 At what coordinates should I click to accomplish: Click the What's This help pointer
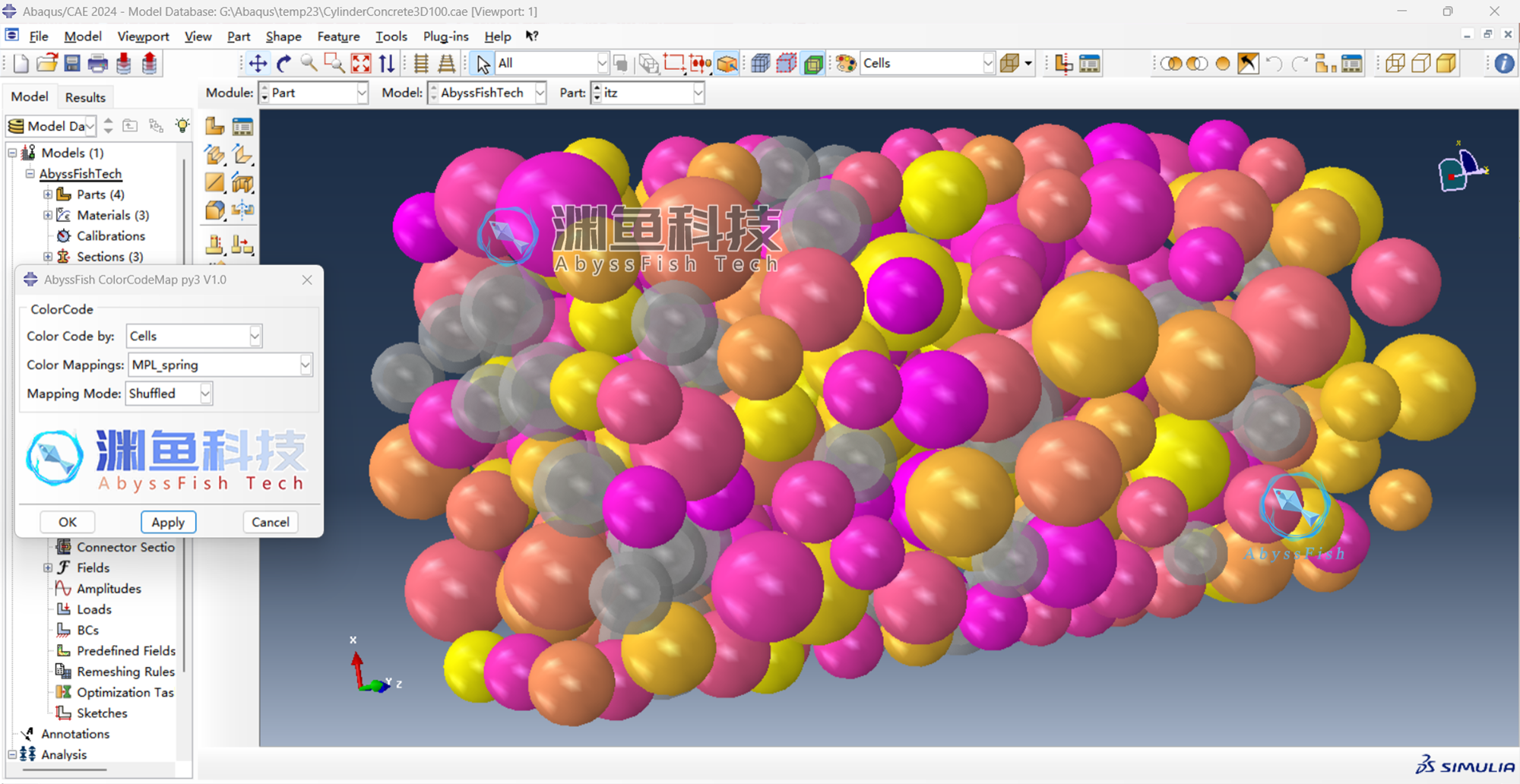pos(532,36)
